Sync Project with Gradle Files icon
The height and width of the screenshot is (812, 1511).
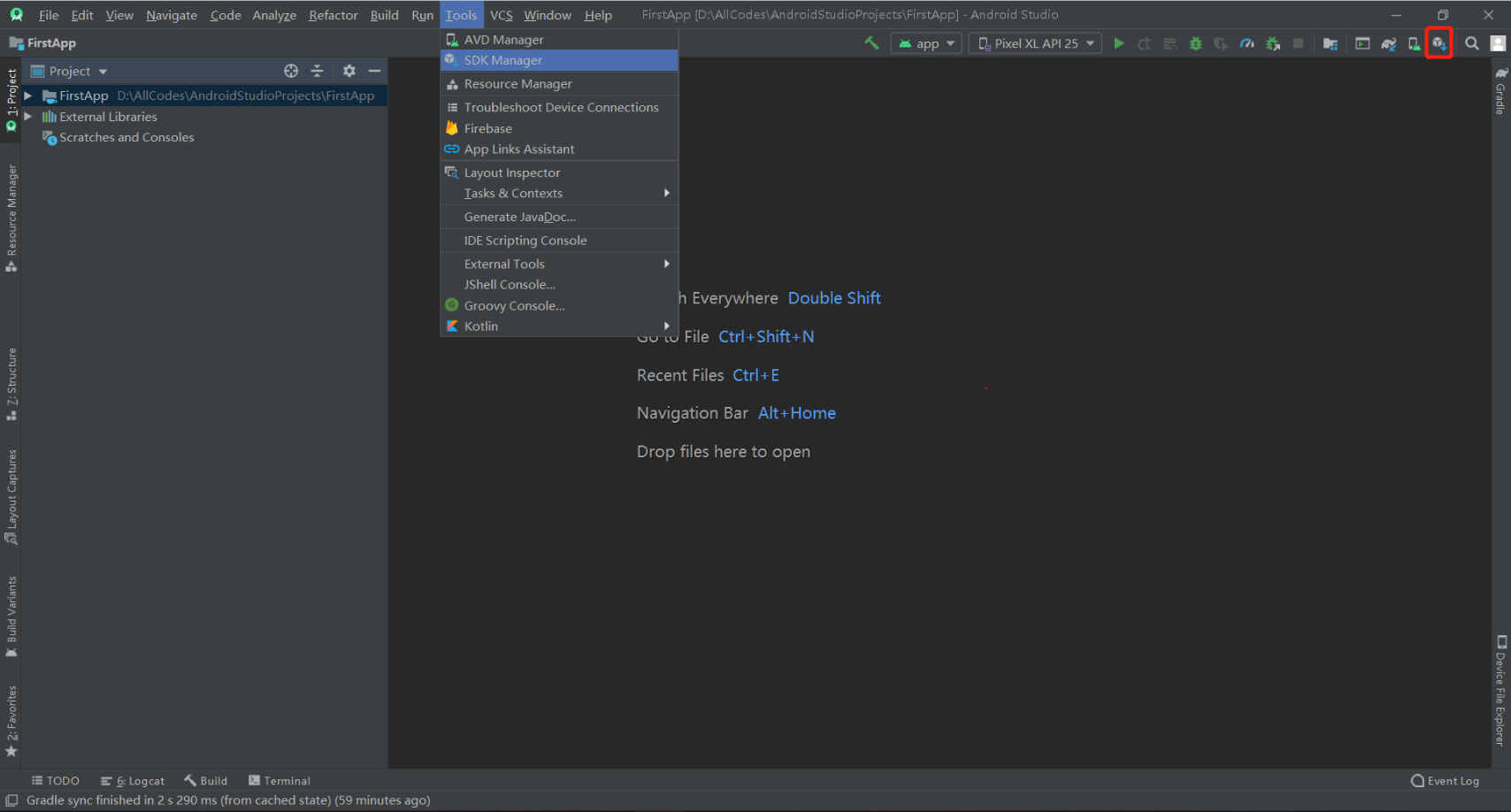(1389, 43)
